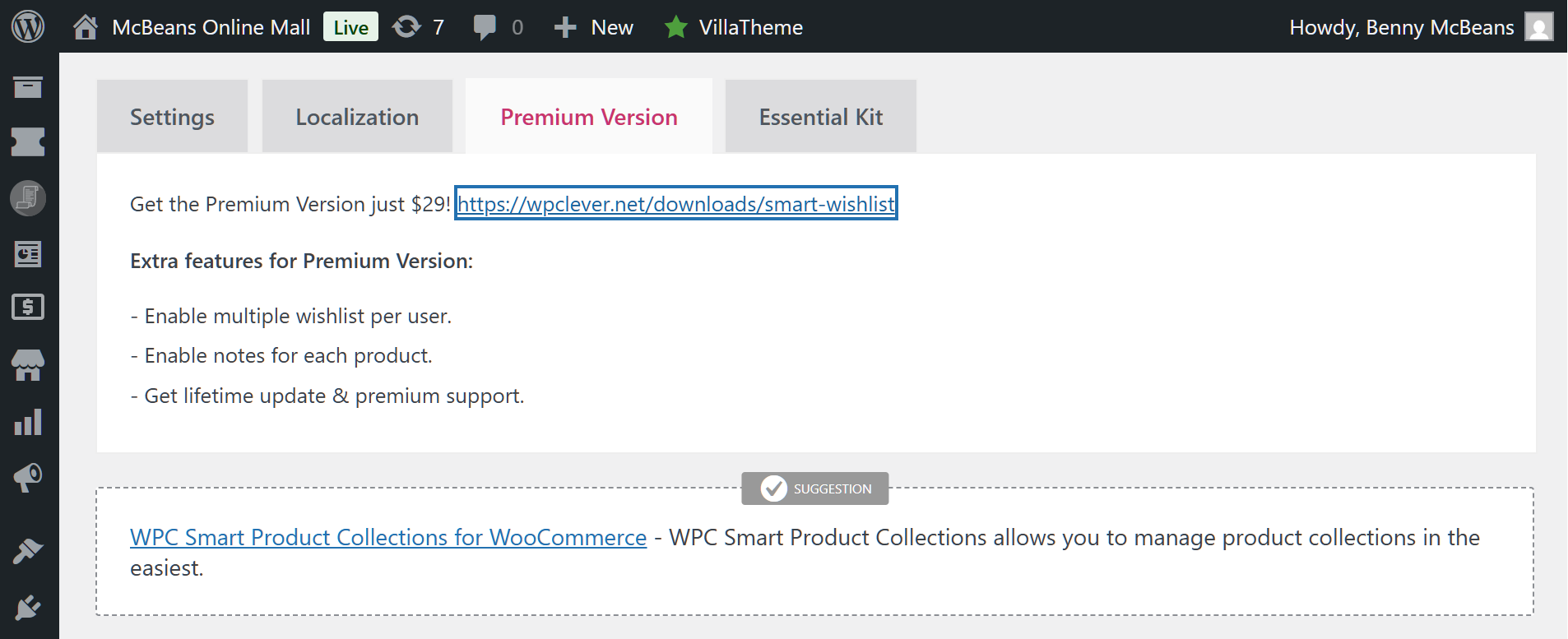Follow WPC Smart Product Collections link

click(x=388, y=537)
